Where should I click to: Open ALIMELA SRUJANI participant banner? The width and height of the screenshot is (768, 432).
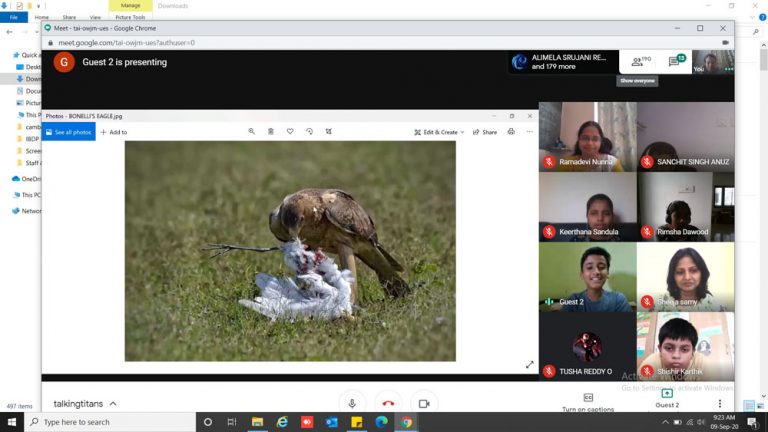(562, 62)
